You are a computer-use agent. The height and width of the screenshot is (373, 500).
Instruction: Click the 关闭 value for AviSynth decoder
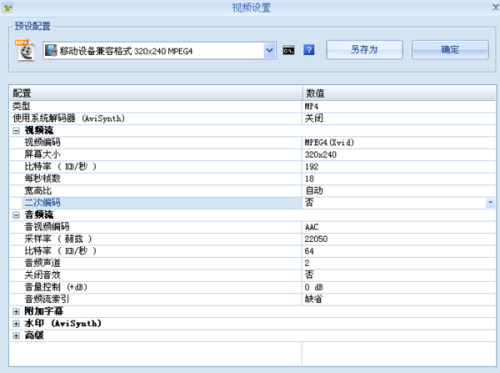[x=314, y=118]
